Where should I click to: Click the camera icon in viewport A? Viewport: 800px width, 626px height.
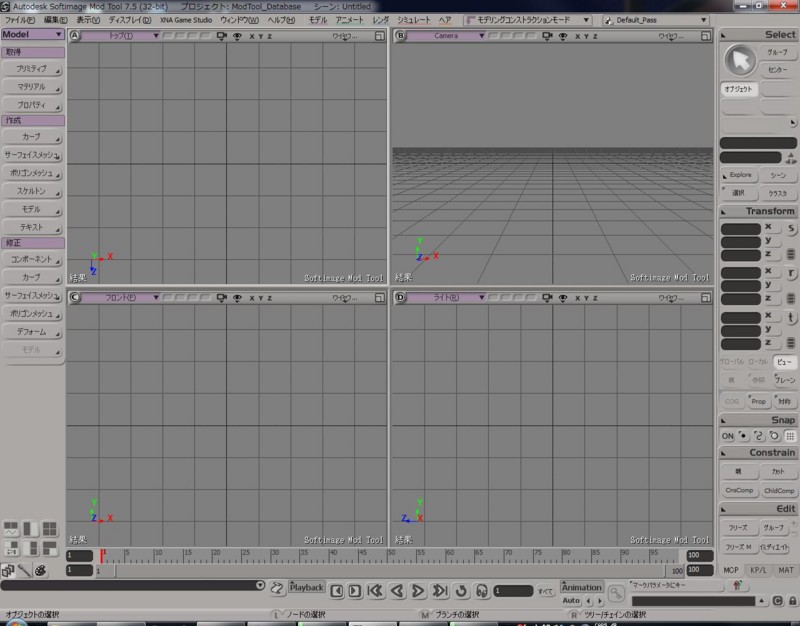(x=221, y=36)
